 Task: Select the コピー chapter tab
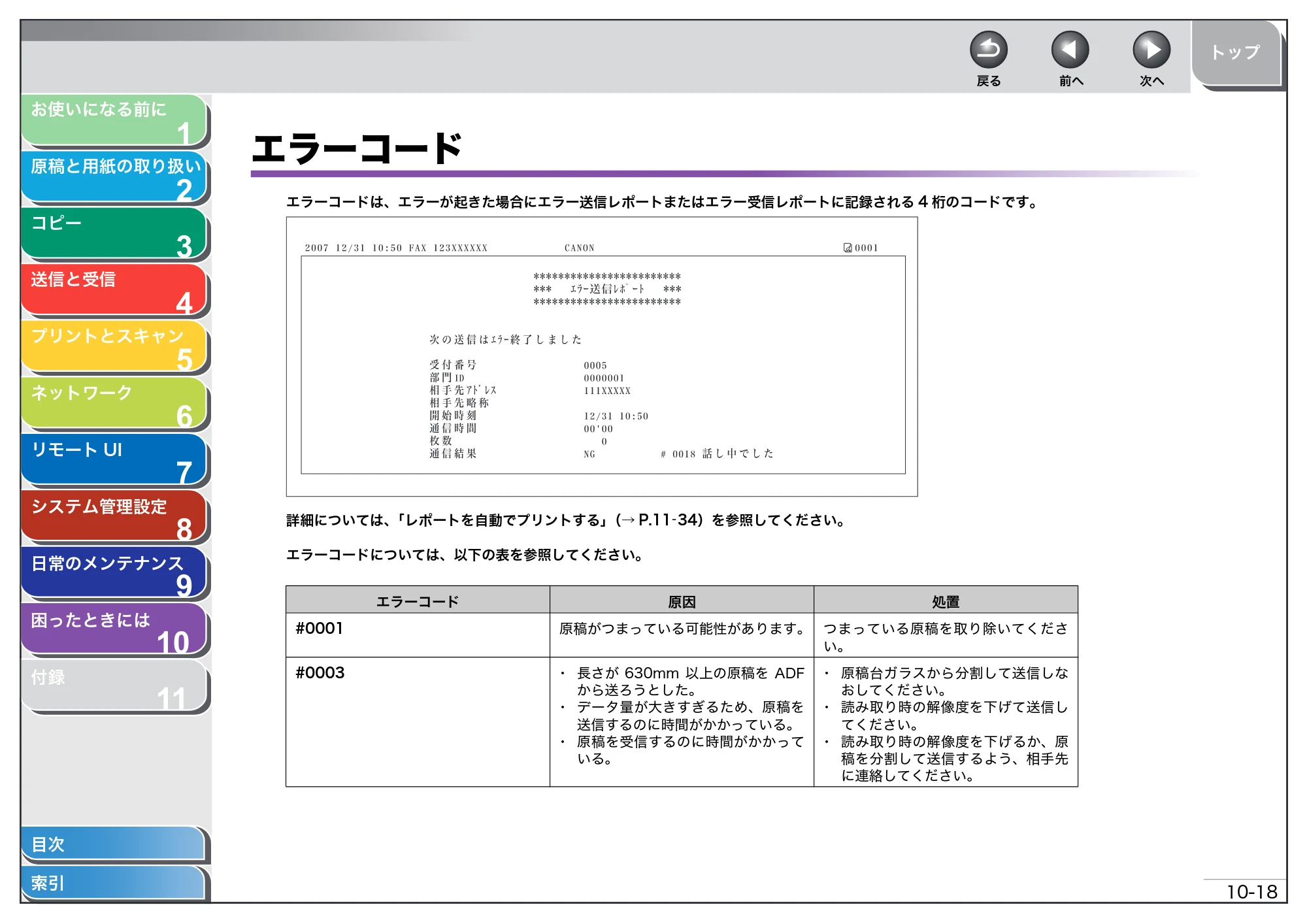click(114, 233)
